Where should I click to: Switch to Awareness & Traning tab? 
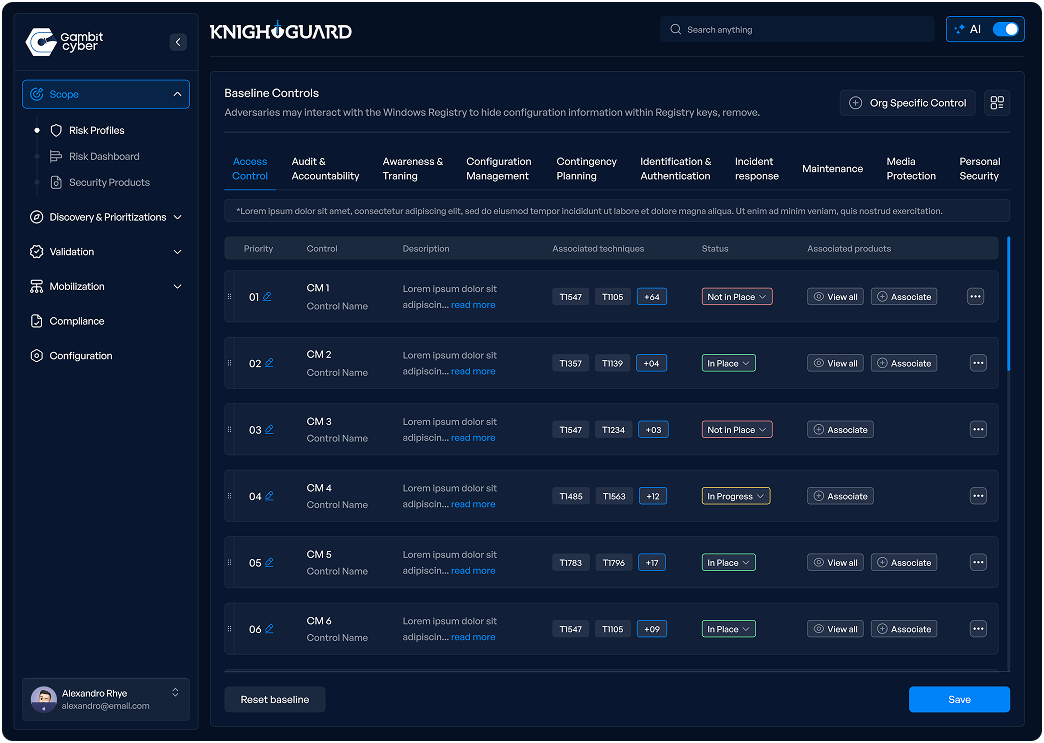[412, 168]
